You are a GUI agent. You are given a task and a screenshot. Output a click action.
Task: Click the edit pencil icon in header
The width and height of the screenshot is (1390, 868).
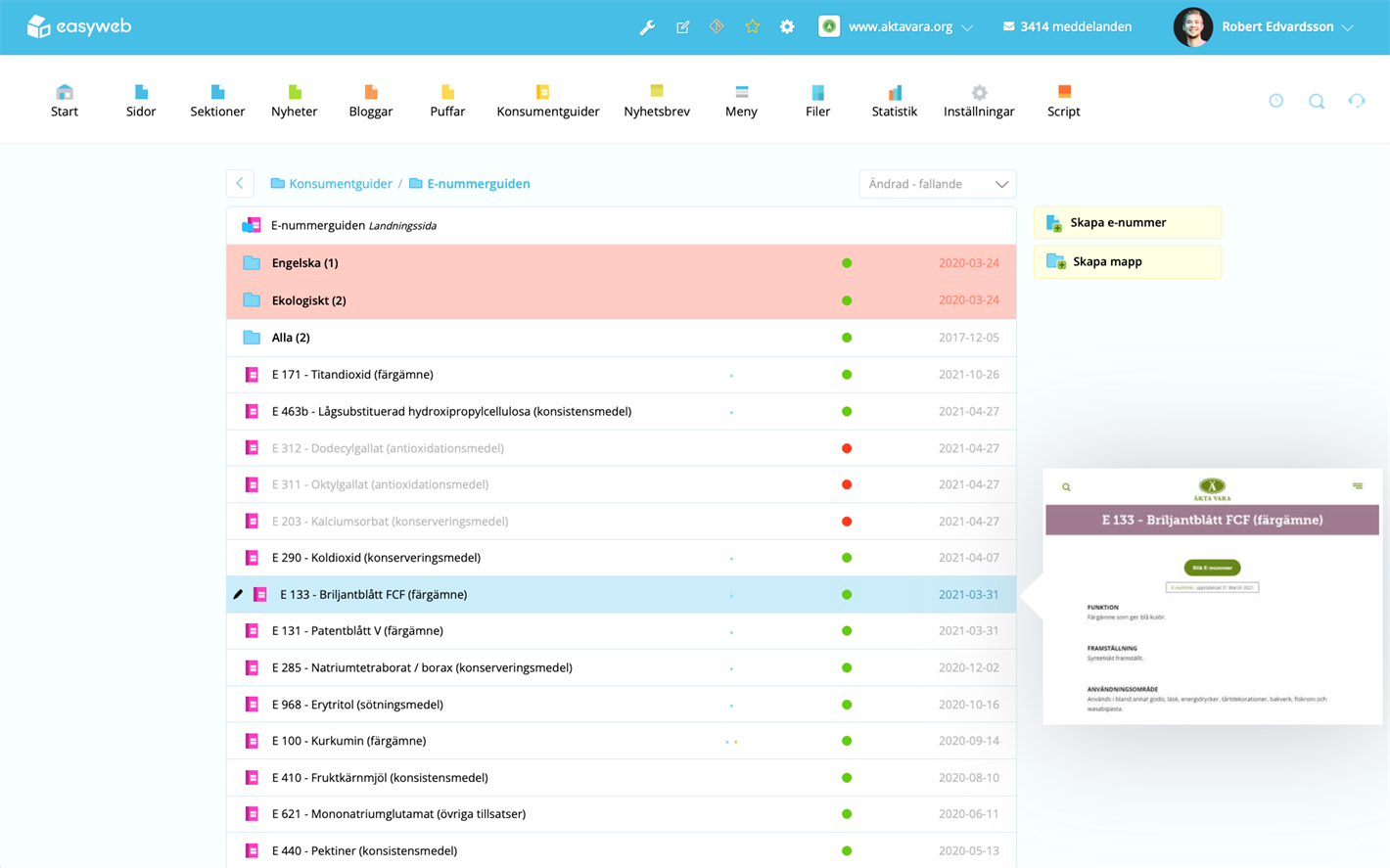pyautogui.click(x=682, y=27)
